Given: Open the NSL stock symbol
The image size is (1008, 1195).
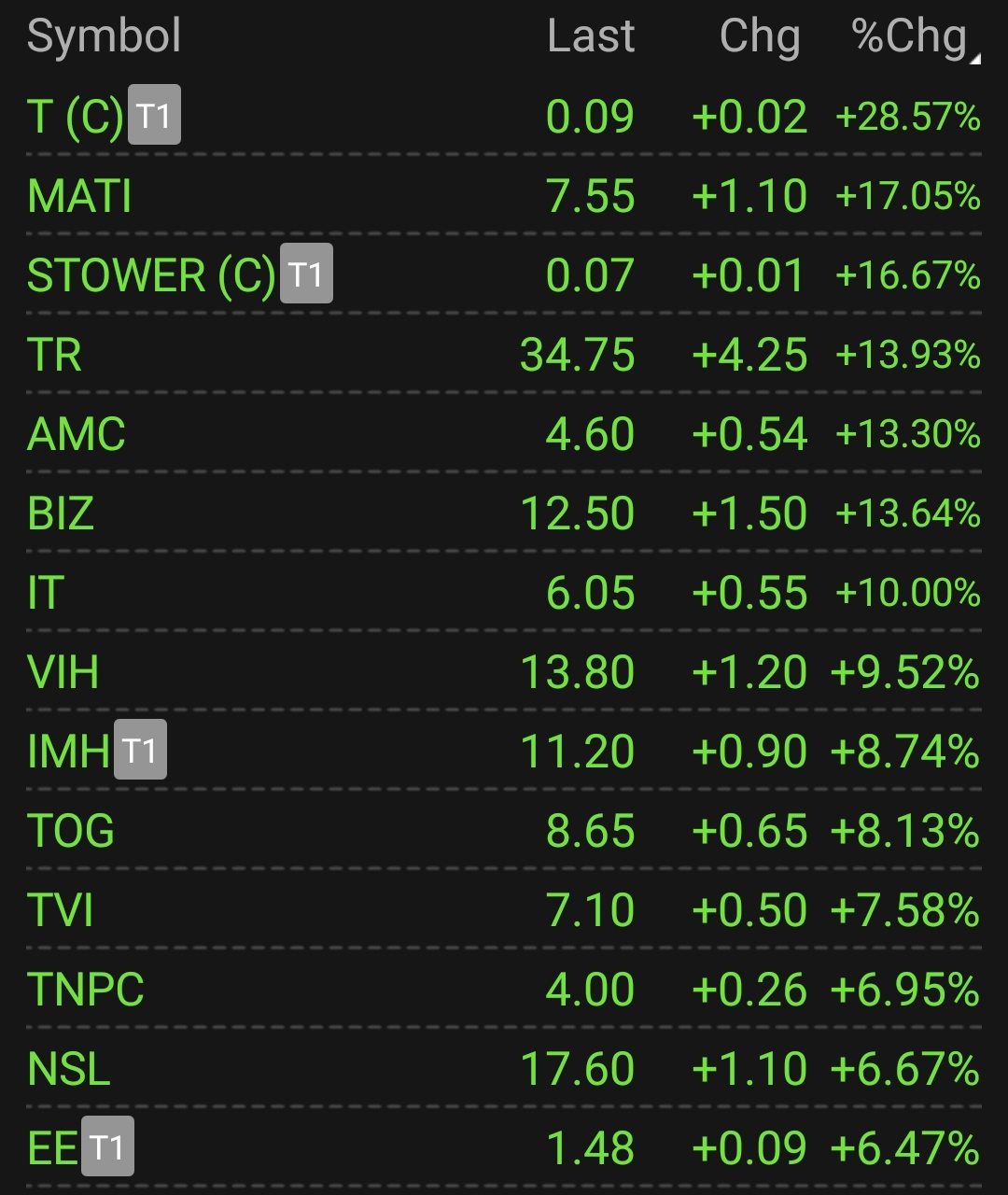Looking at the screenshot, I should [x=69, y=1069].
